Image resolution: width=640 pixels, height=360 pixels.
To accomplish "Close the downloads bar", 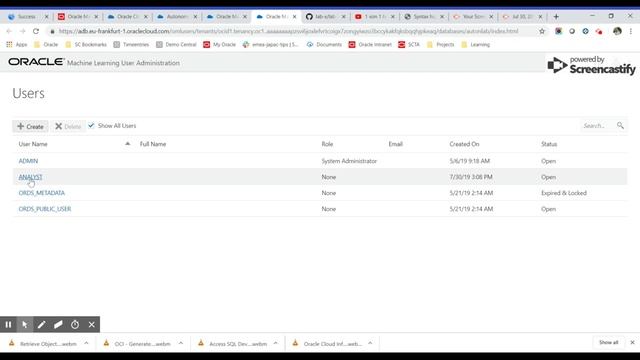I will (632, 342).
